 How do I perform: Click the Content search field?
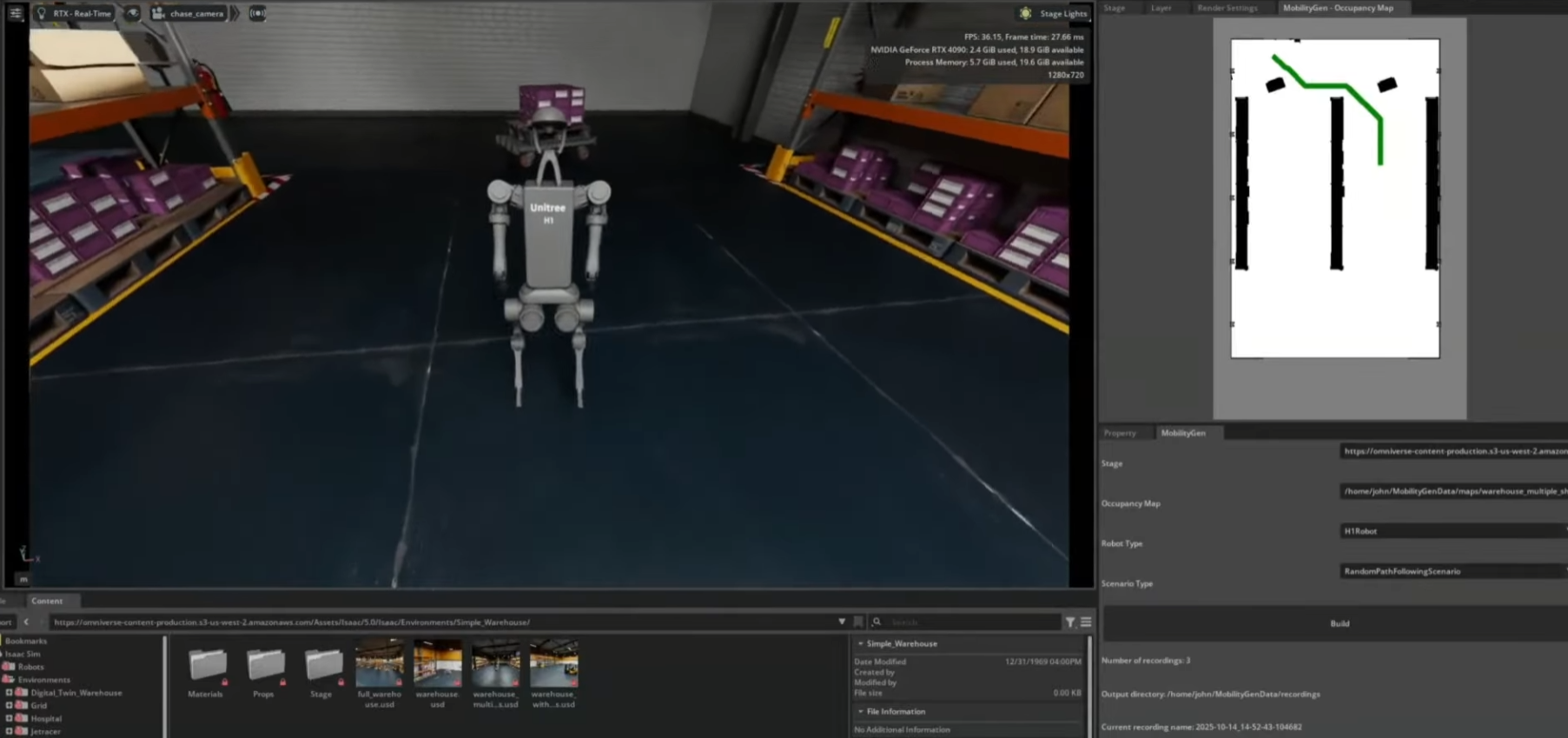973,622
